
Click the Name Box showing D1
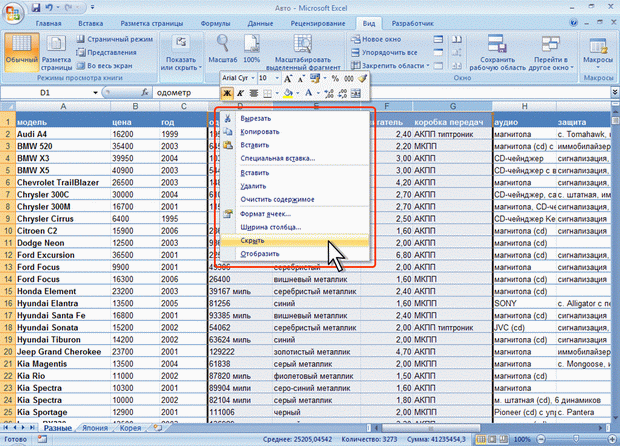45,92
